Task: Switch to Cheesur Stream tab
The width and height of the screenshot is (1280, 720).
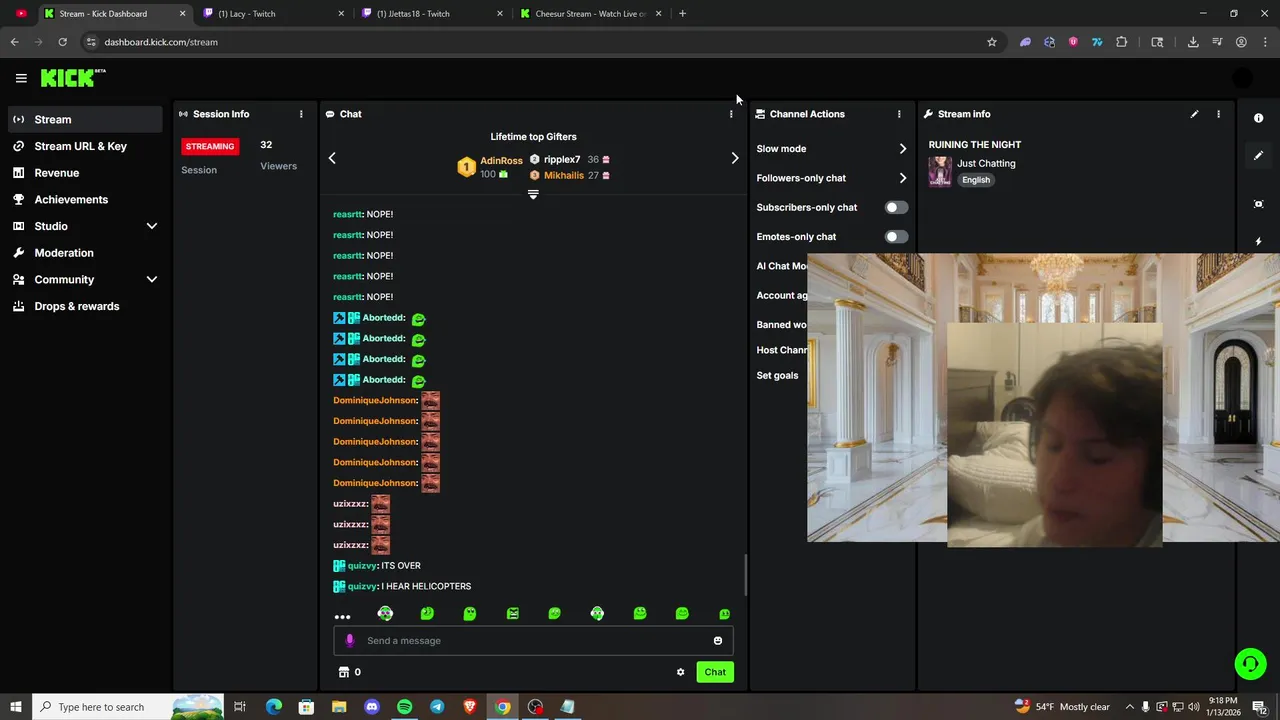Action: (x=591, y=14)
